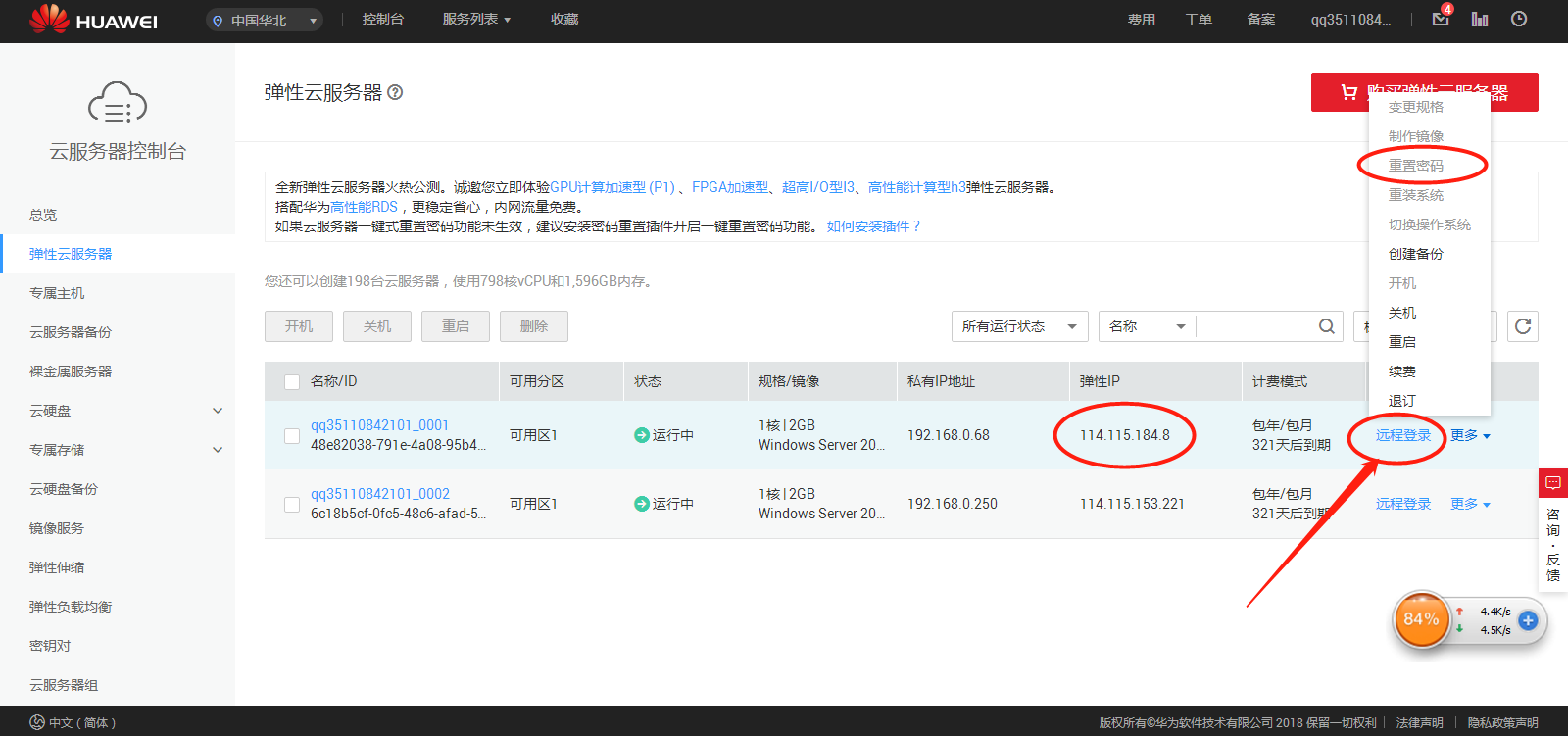Select checkbox for qq35110842101_0001
Screen dimensions: 1568x736
292,436
